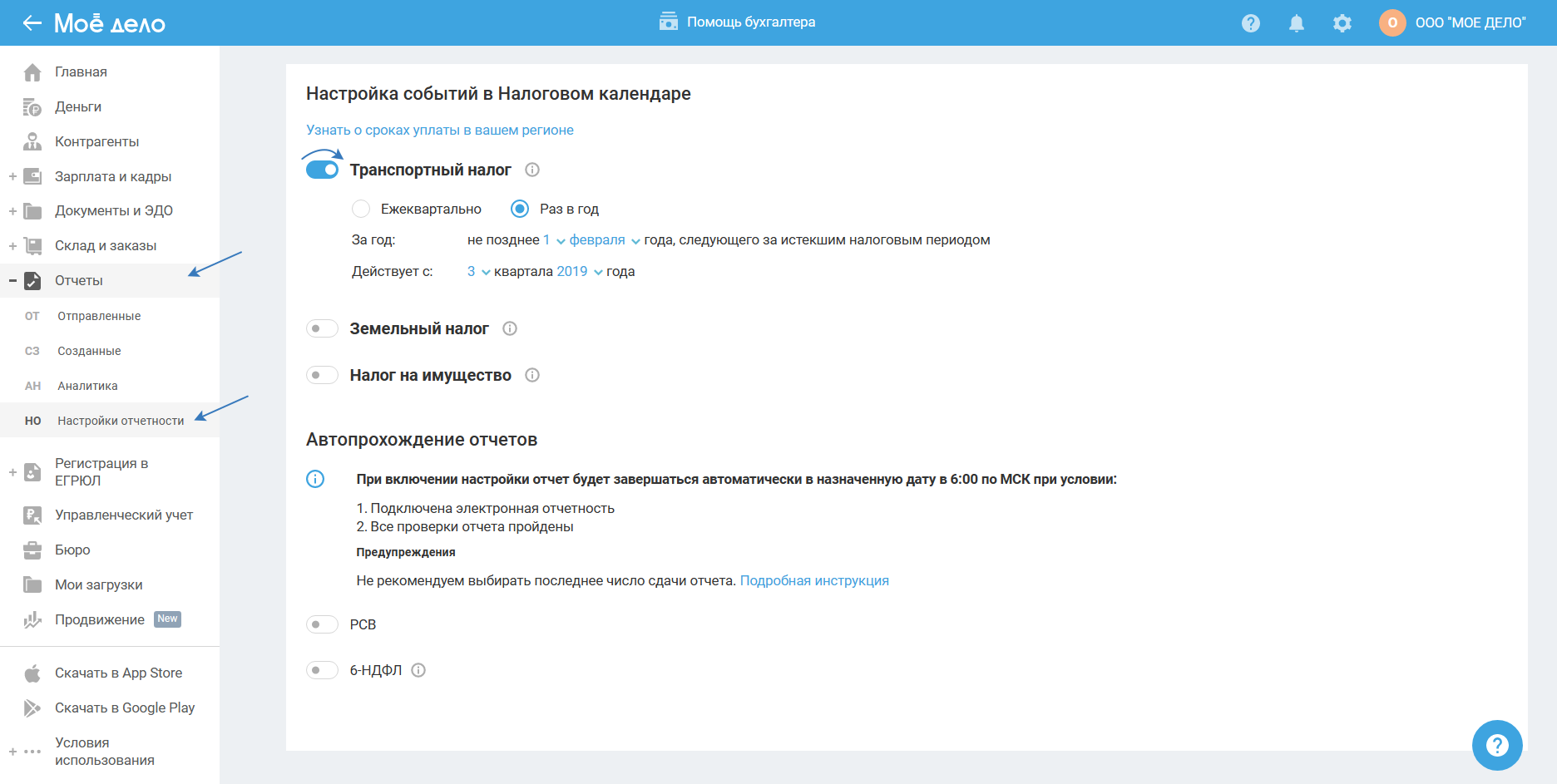The image size is (1557, 784).
Task: Turn on РСВ auto-completion toggle
Action: point(322,624)
